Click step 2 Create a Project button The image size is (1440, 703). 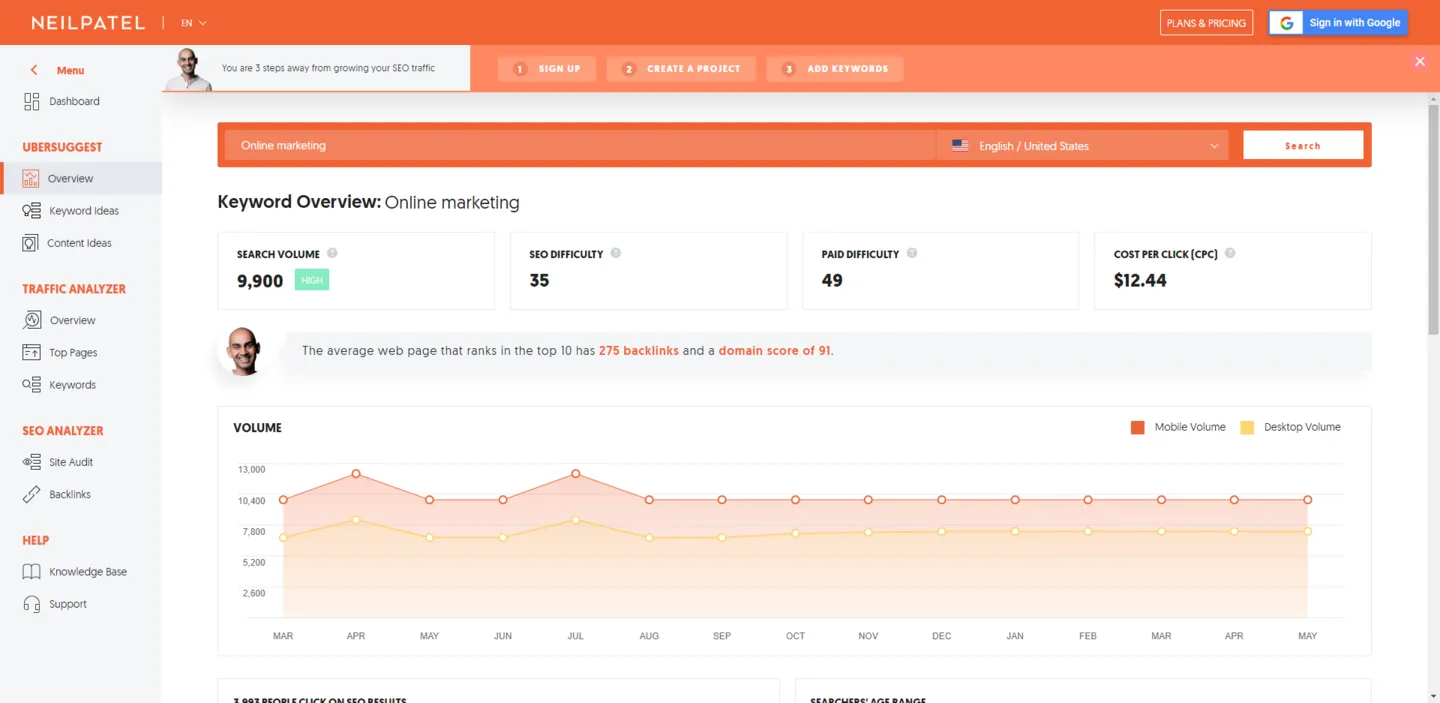point(681,68)
